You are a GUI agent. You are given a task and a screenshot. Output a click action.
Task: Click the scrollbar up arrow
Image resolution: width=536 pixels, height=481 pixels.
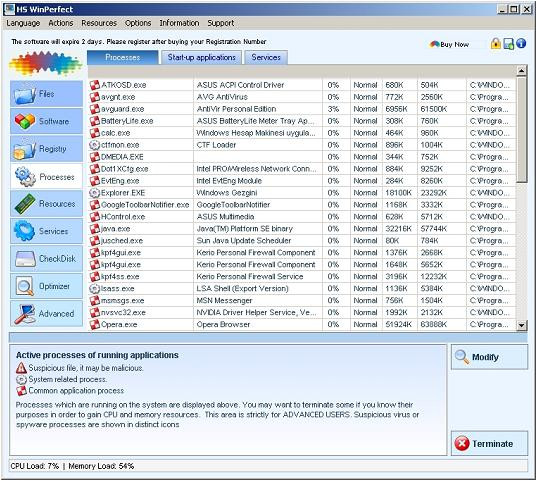click(x=521, y=71)
